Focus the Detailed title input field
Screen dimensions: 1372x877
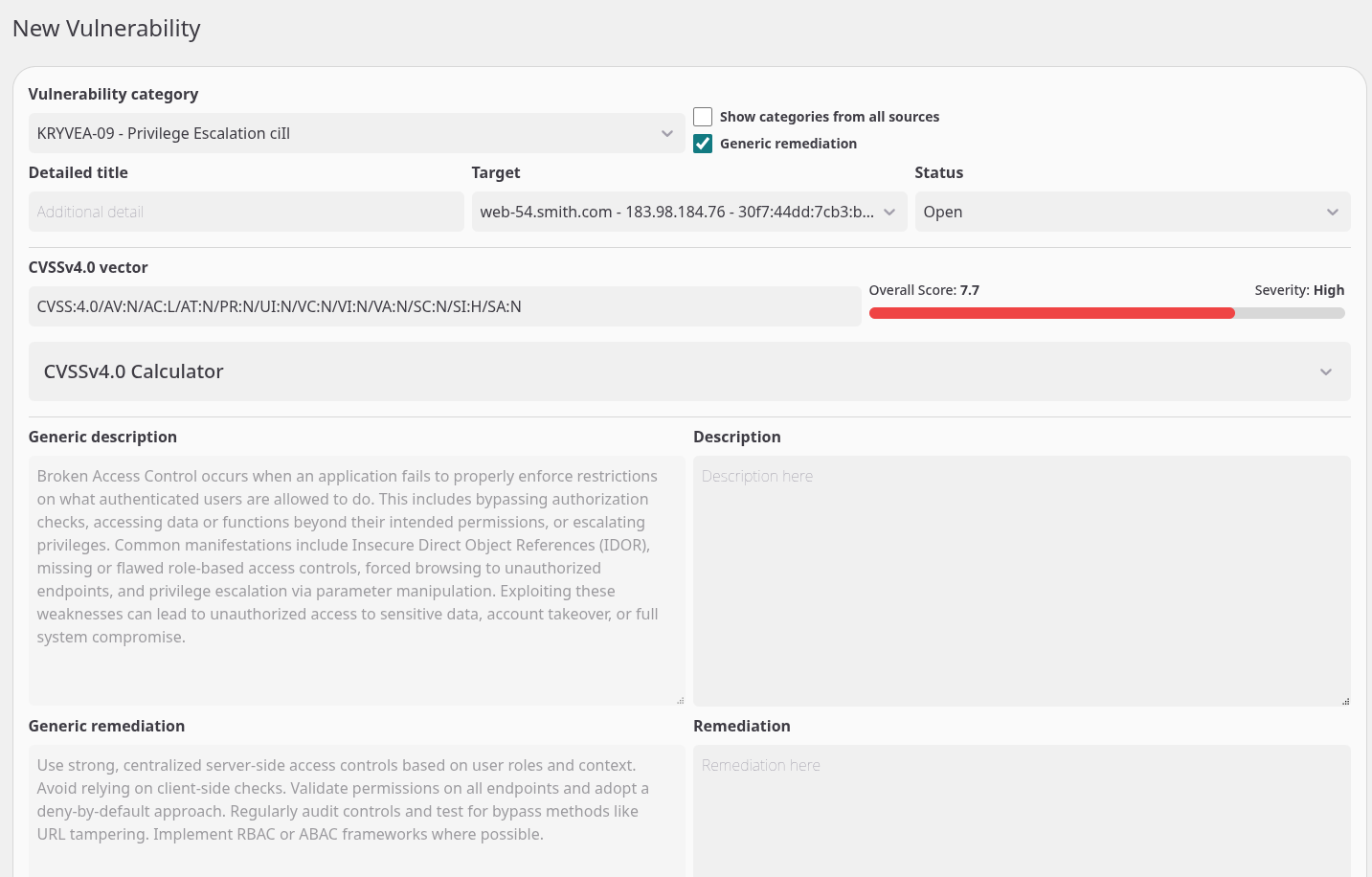point(246,213)
